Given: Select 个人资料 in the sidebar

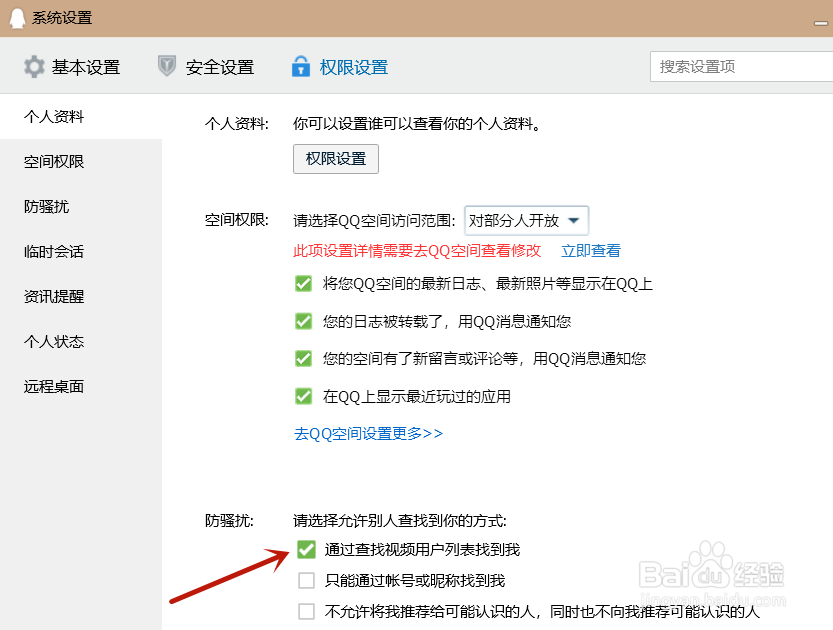Looking at the screenshot, I should (x=81, y=116).
